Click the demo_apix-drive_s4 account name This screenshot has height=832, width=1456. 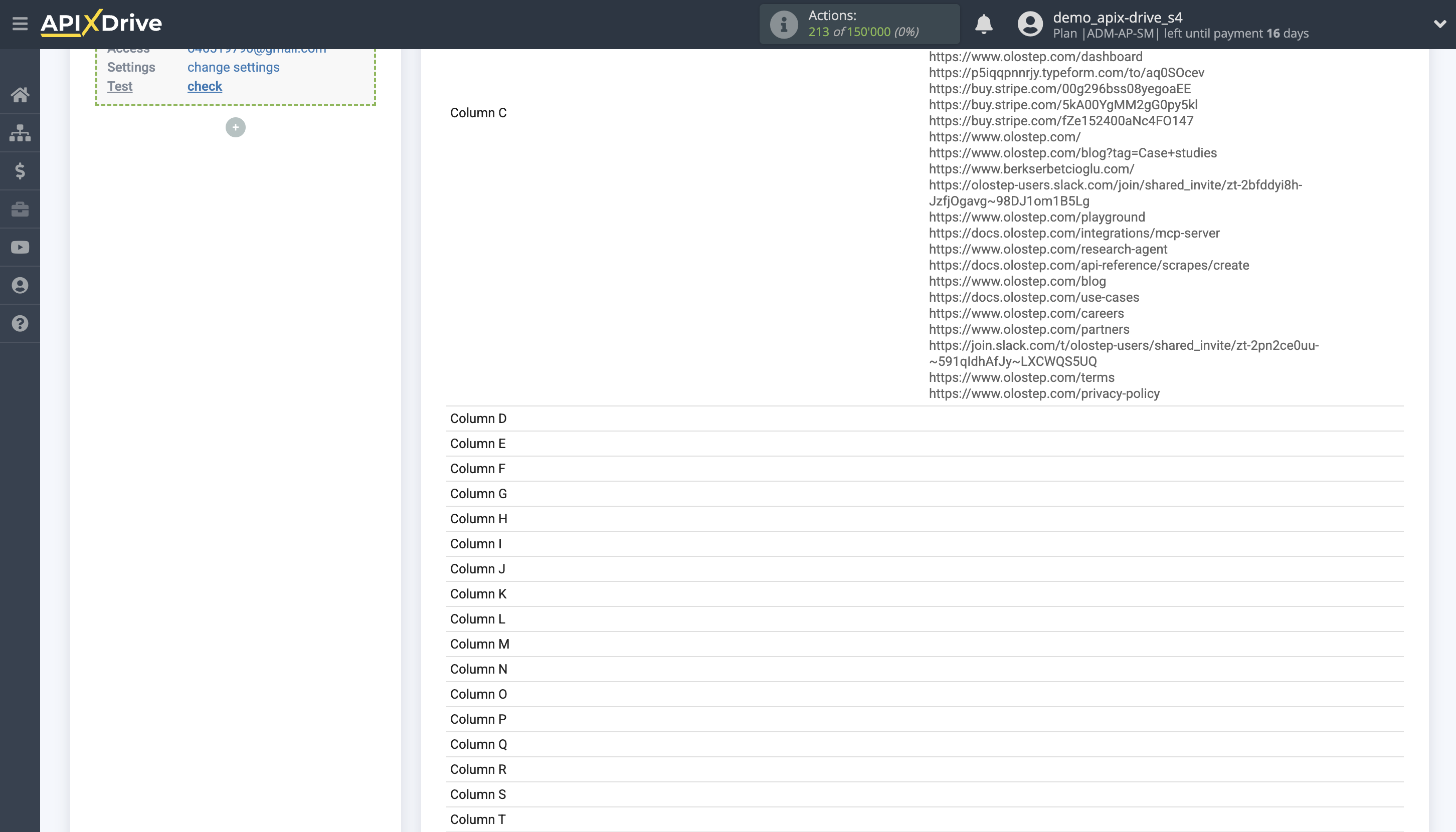[x=1117, y=17]
